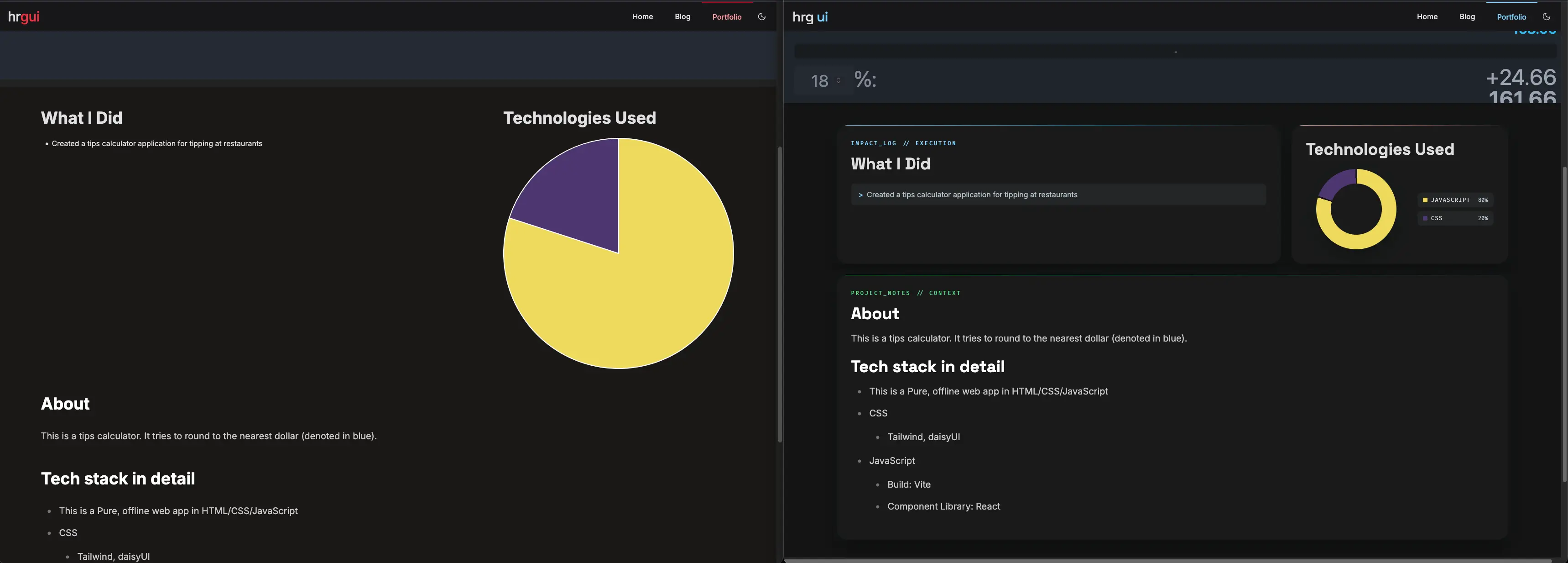Select Portfolio tab in the left window
This screenshot has width=1568, height=563.
(x=727, y=16)
